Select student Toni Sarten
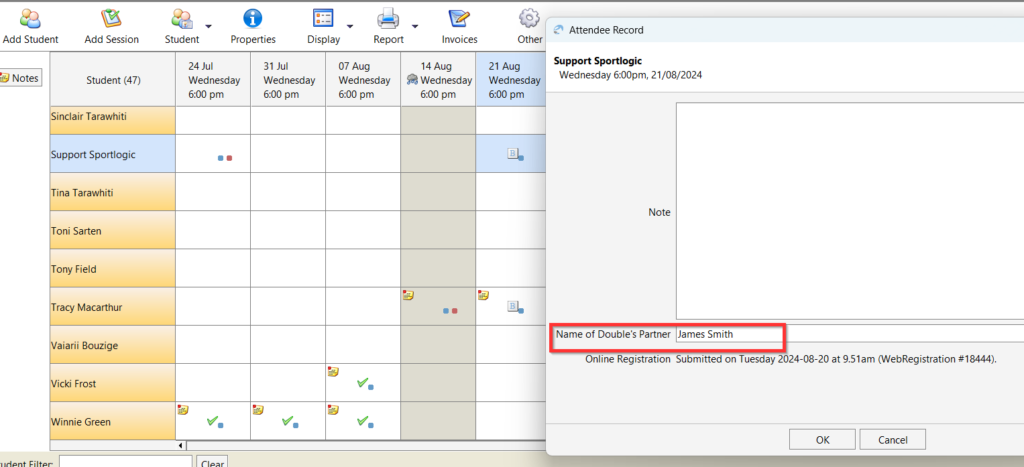The width and height of the screenshot is (1024, 467). click(113, 230)
